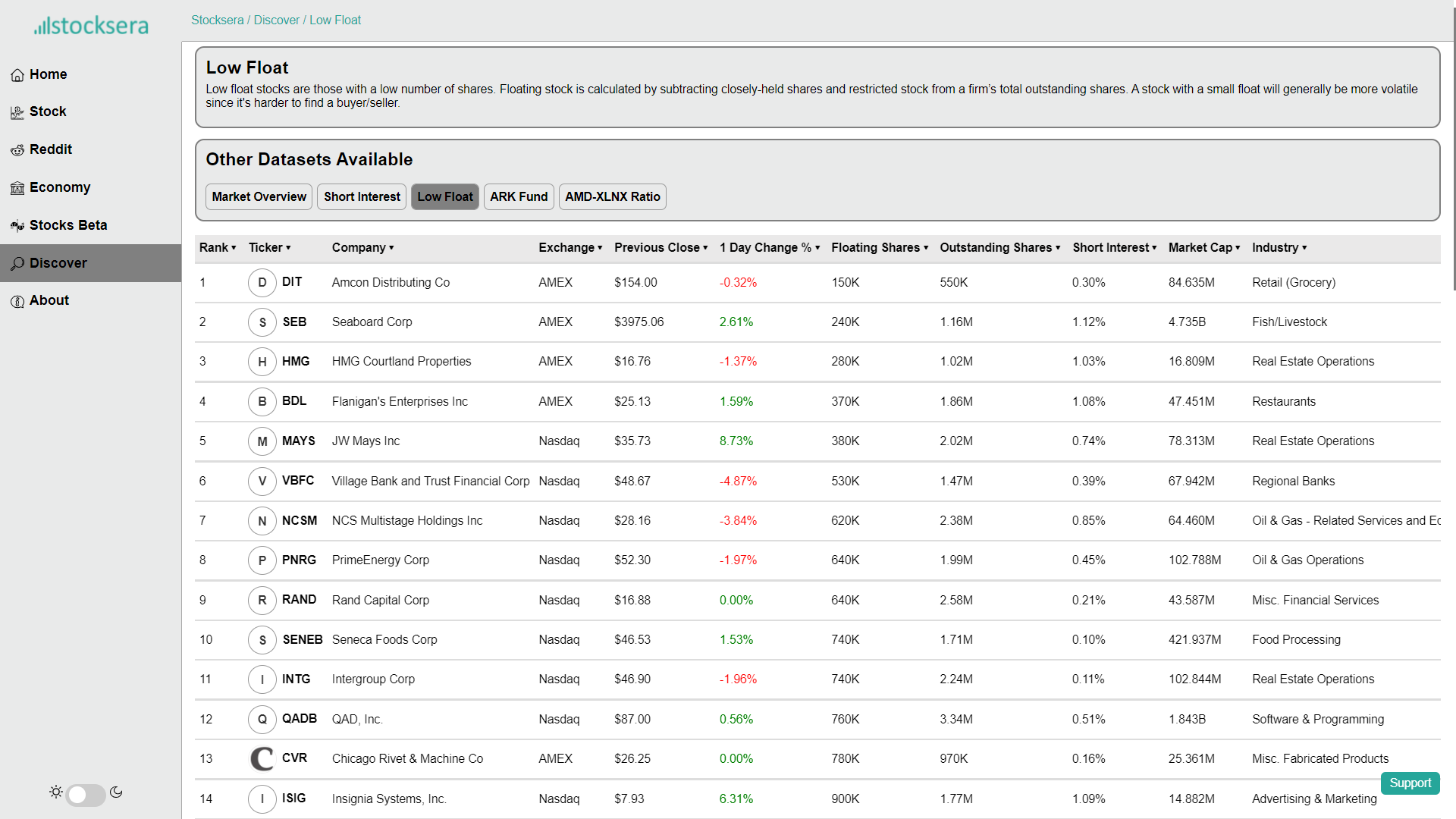The image size is (1456, 819).
Task: Click the Stocks Beta icon in sidebar
Action: click(17, 226)
